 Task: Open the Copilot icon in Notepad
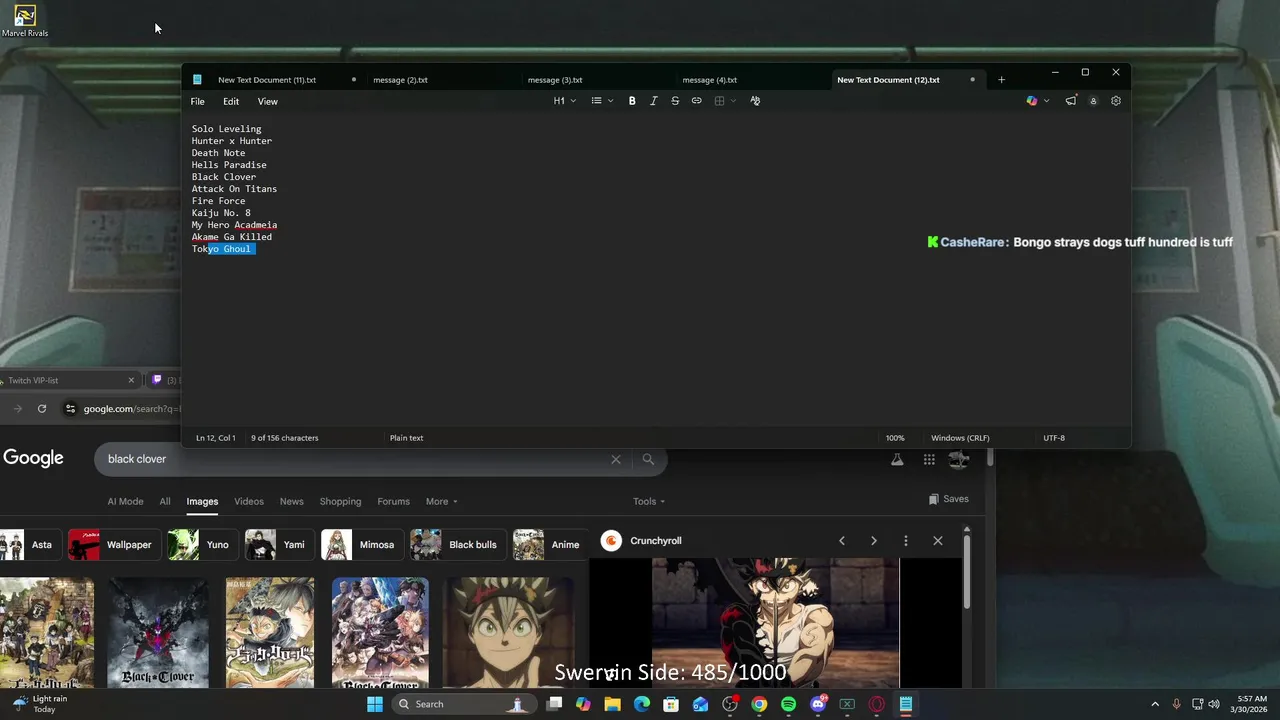click(1032, 101)
